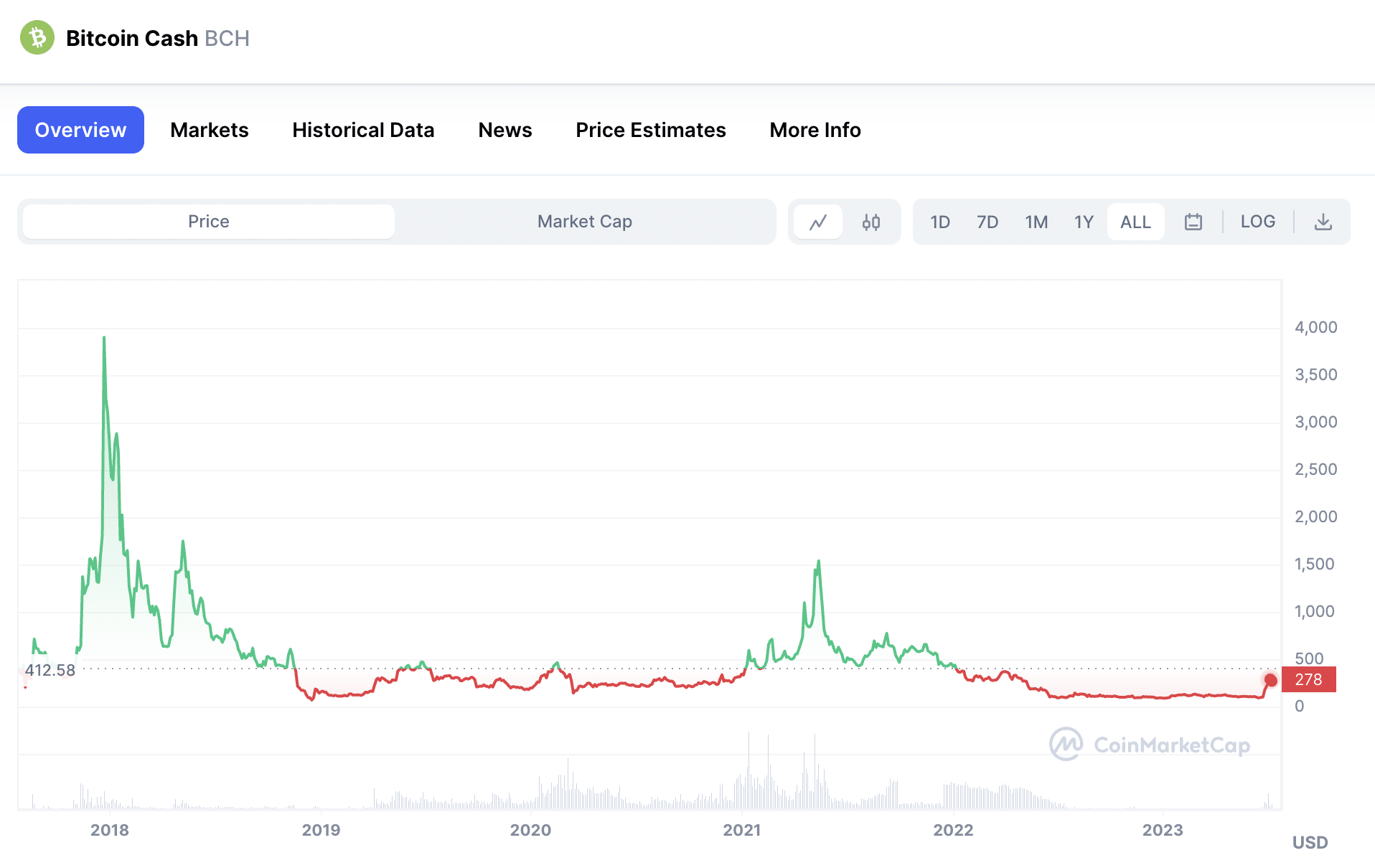Switch chart to Market Cap
Screen dimensions: 1375x868
[x=585, y=222]
